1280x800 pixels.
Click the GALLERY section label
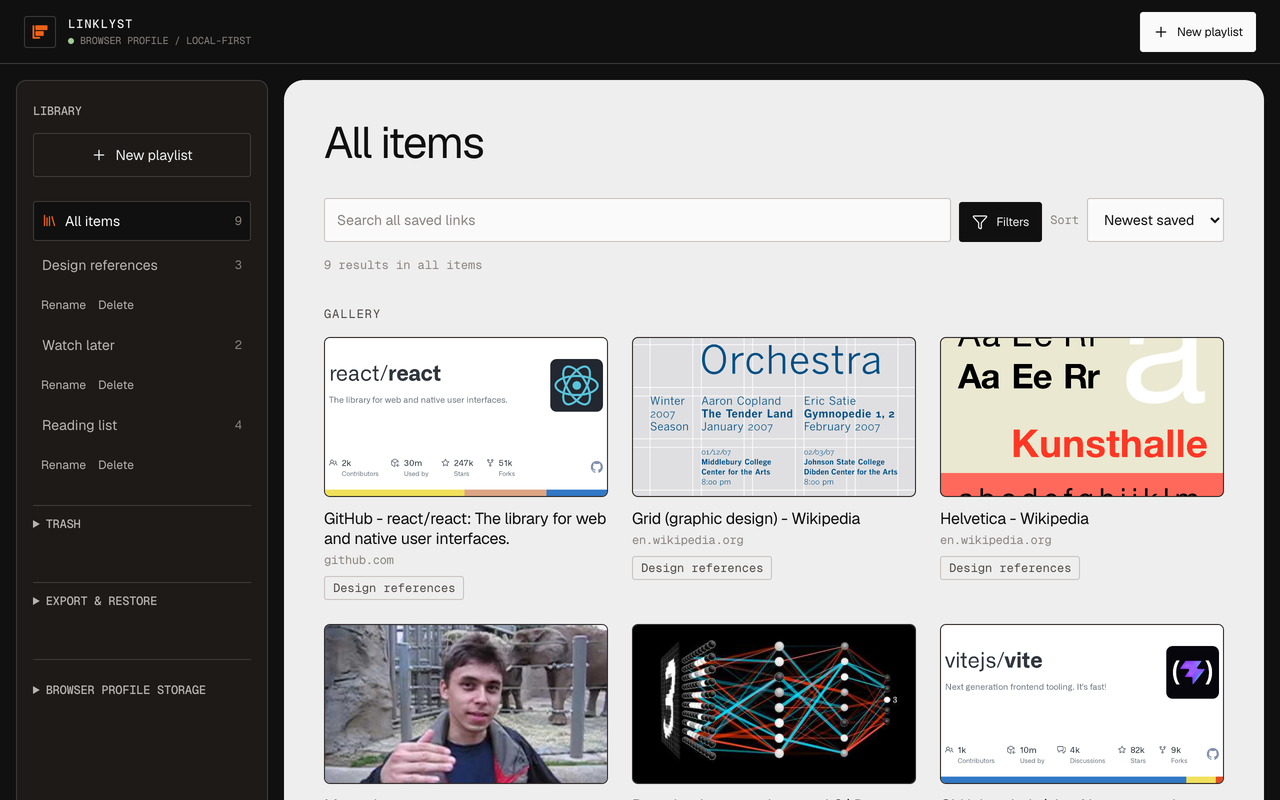[352, 314]
